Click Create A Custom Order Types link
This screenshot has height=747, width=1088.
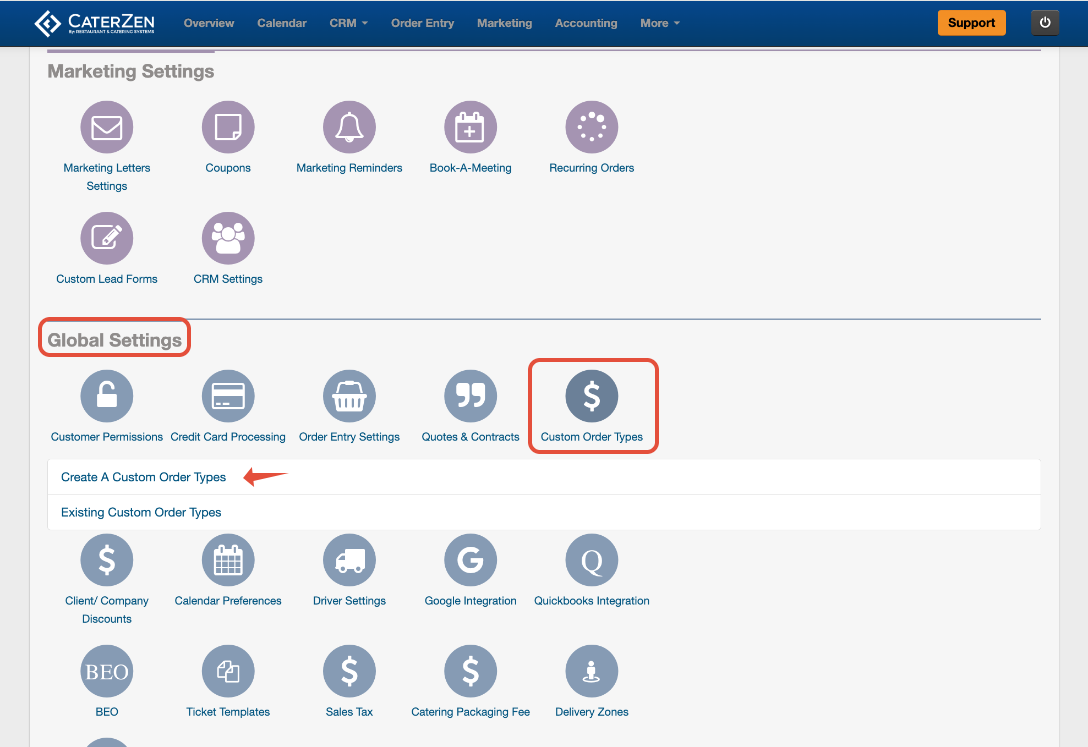(x=144, y=477)
